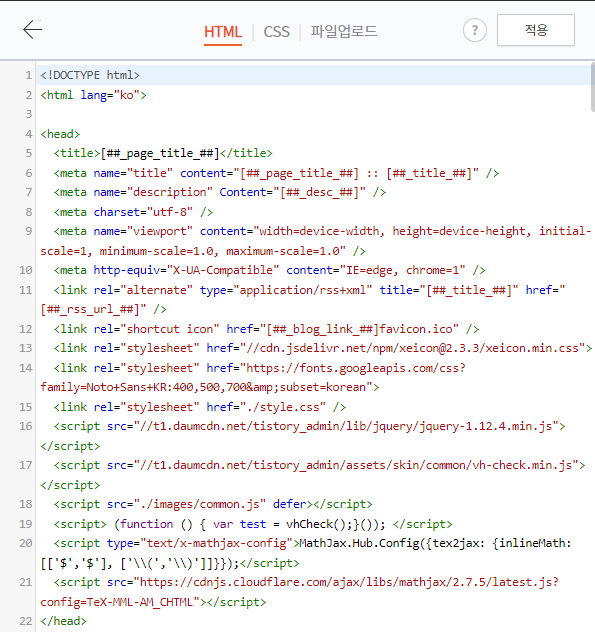Click line number 22 in the gutter
Image resolution: width=595 pixels, height=632 pixels.
coord(25,621)
